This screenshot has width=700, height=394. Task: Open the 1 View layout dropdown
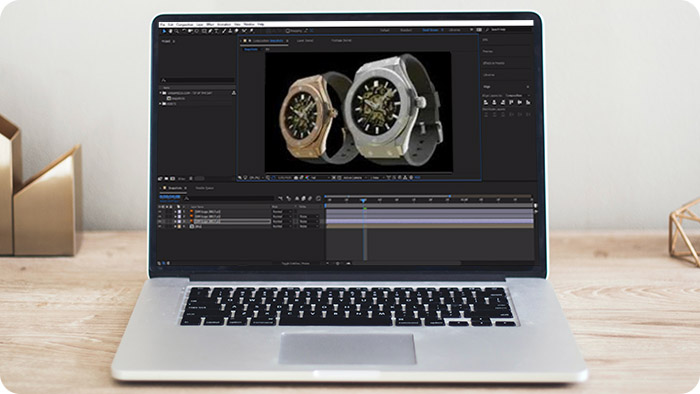377,178
